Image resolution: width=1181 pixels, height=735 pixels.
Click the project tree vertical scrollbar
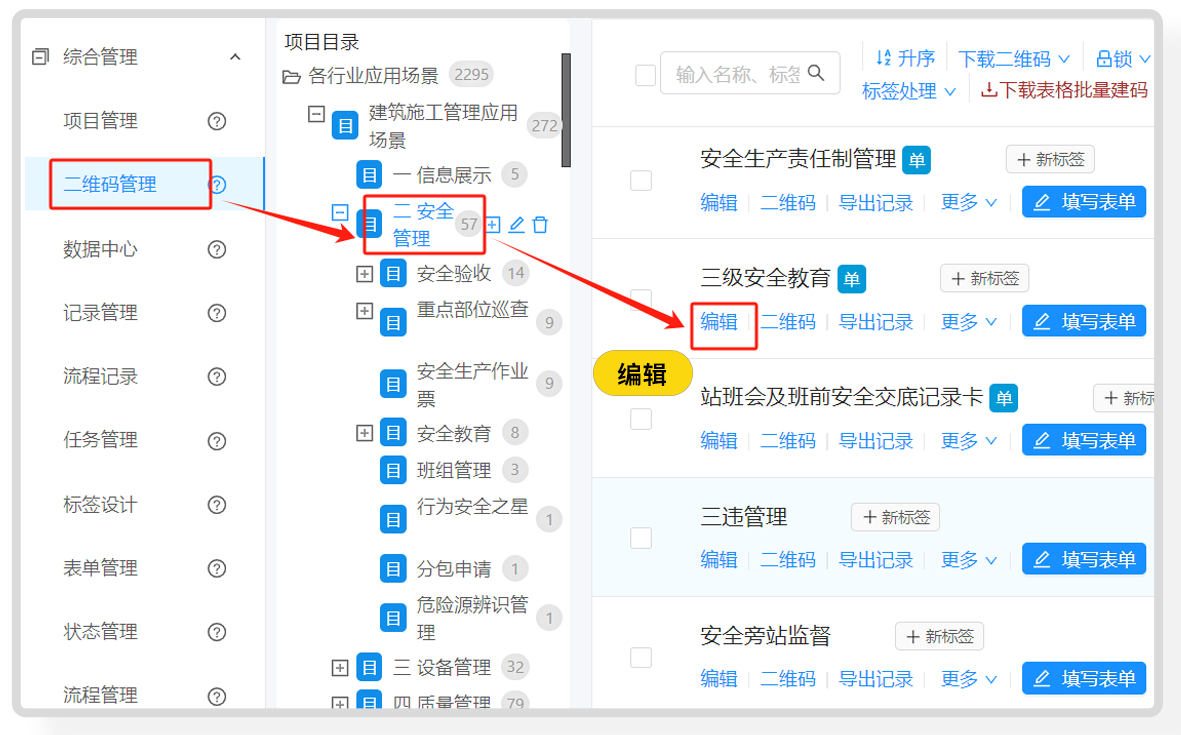coord(566,110)
